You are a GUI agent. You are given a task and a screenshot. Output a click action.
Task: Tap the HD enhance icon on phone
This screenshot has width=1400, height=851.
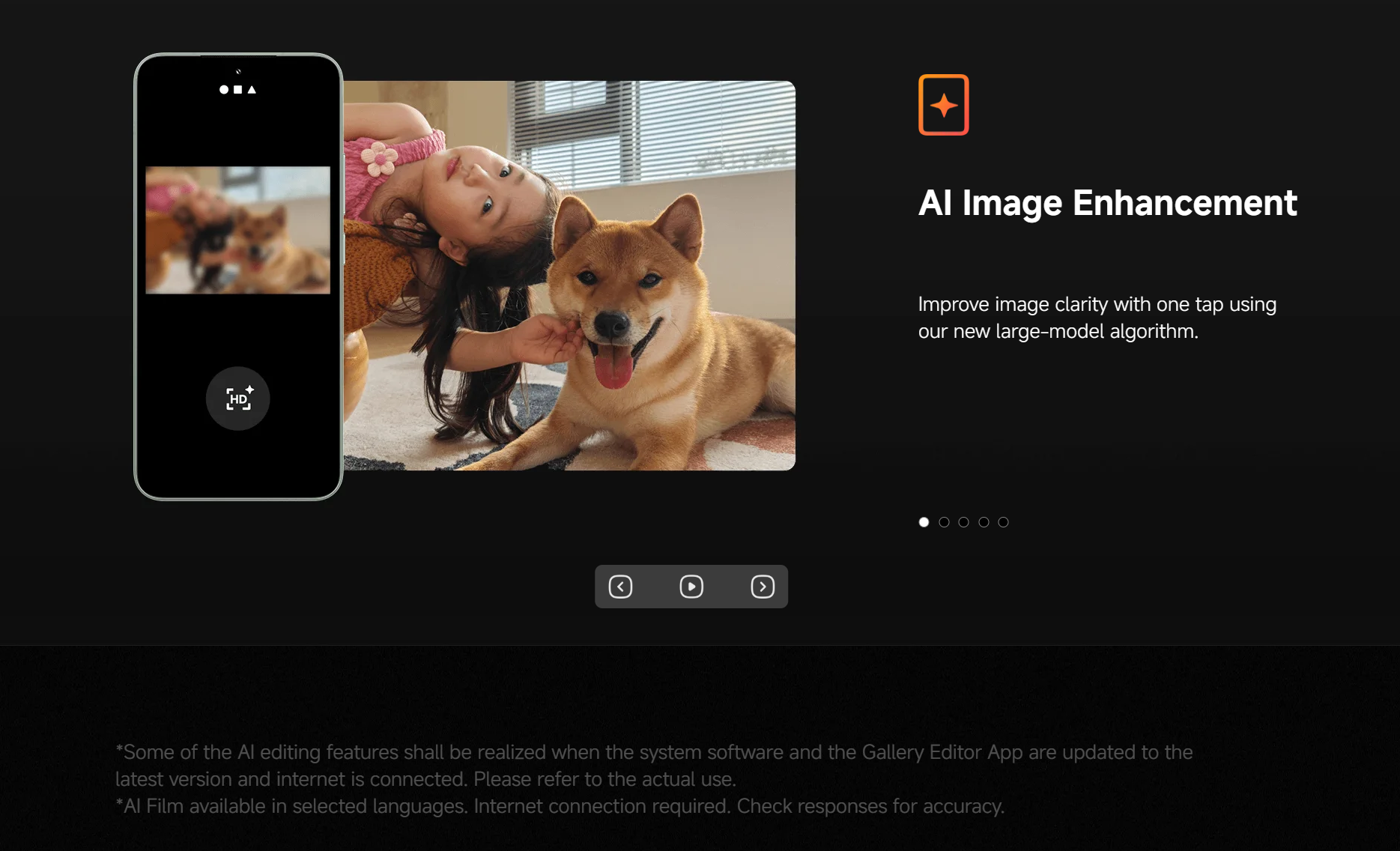click(x=238, y=399)
